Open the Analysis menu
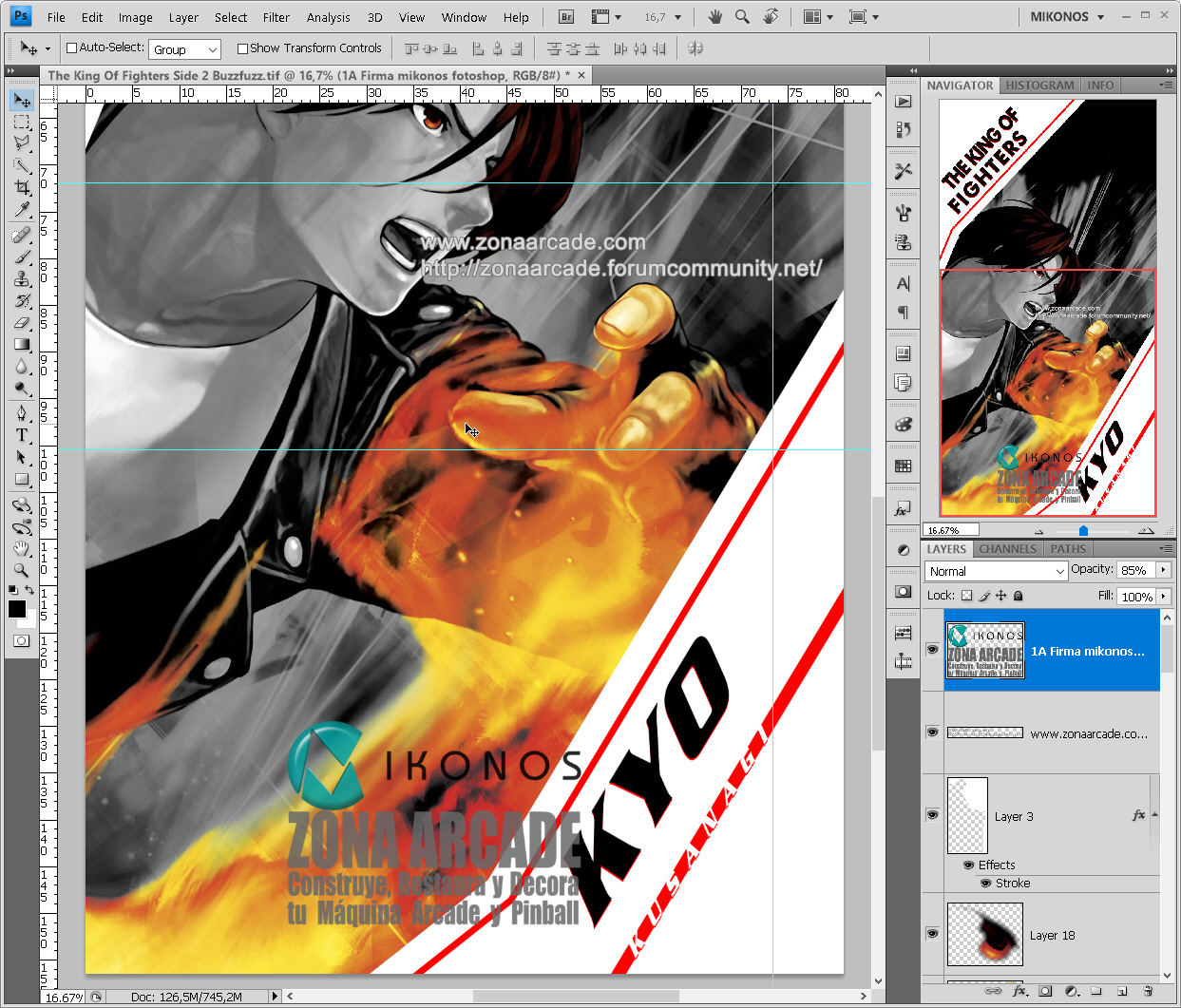Image resolution: width=1181 pixels, height=1008 pixels. pos(328,17)
